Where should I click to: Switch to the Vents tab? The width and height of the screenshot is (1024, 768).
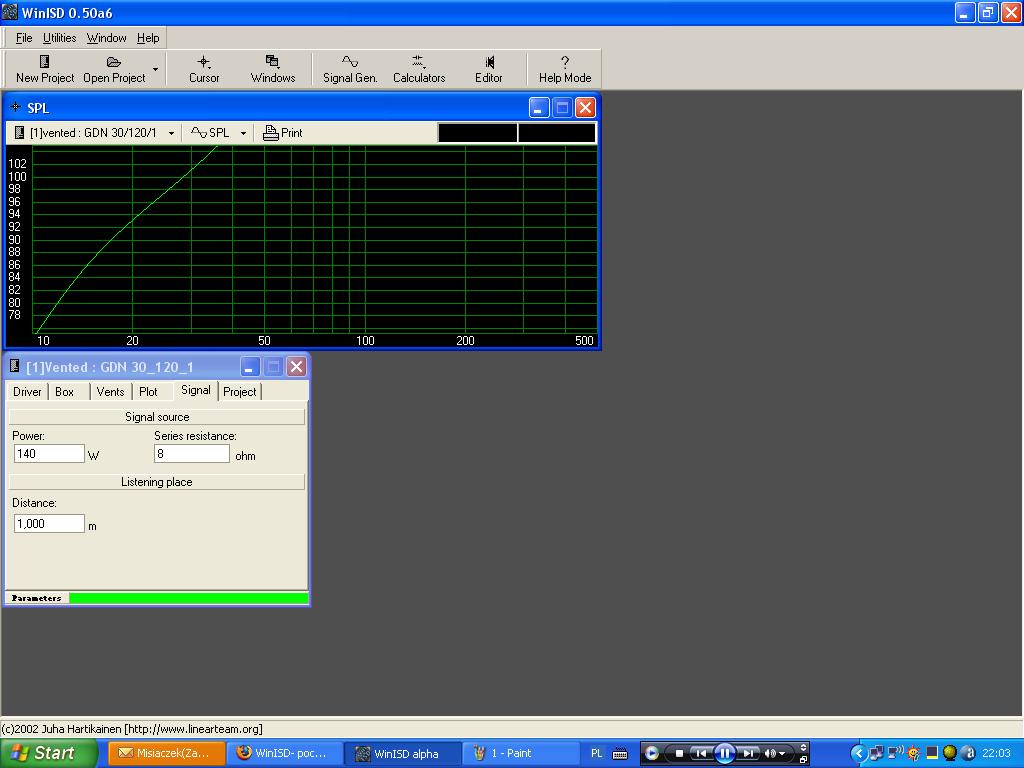(110, 392)
